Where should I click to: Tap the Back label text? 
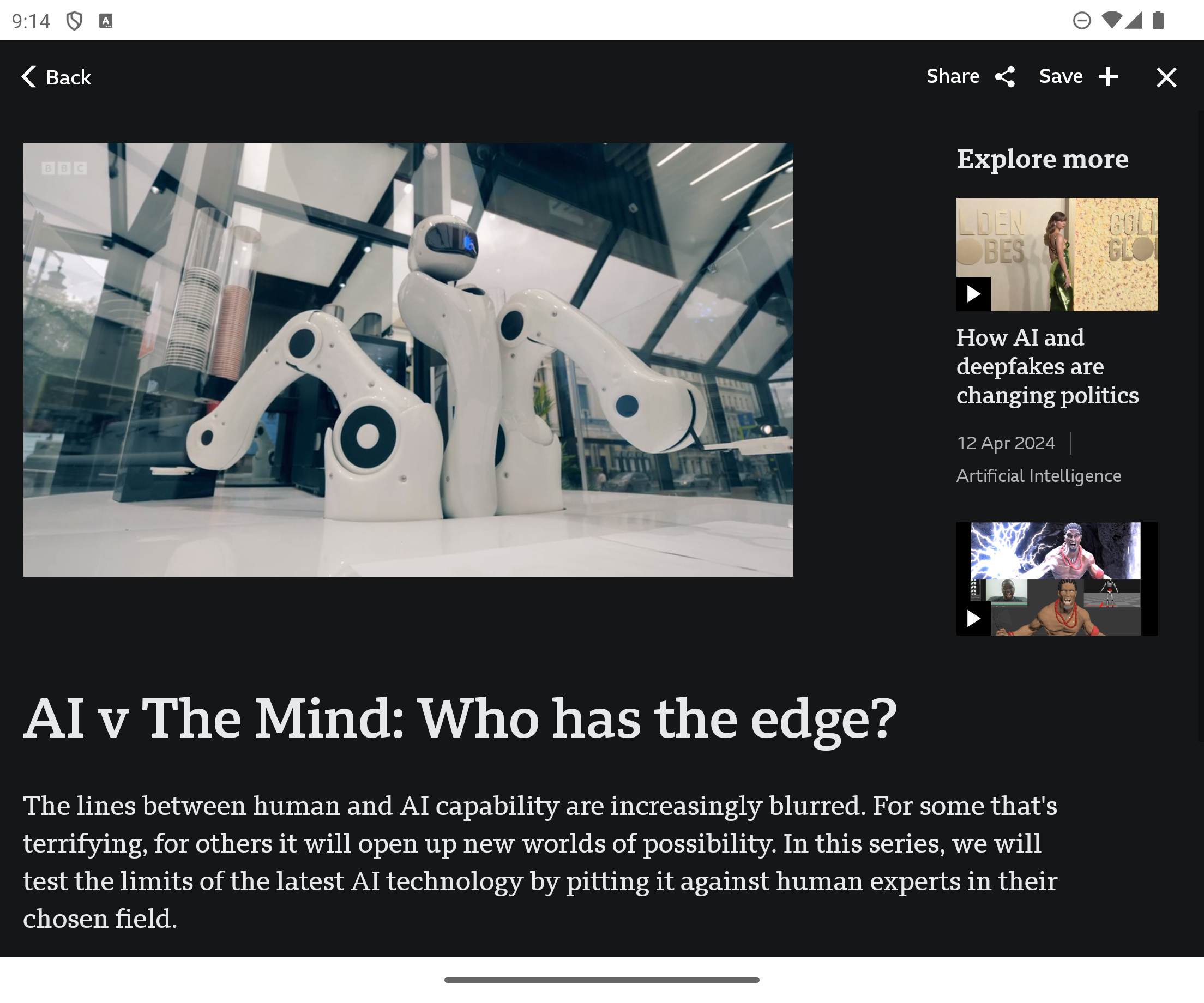click(68, 77)
